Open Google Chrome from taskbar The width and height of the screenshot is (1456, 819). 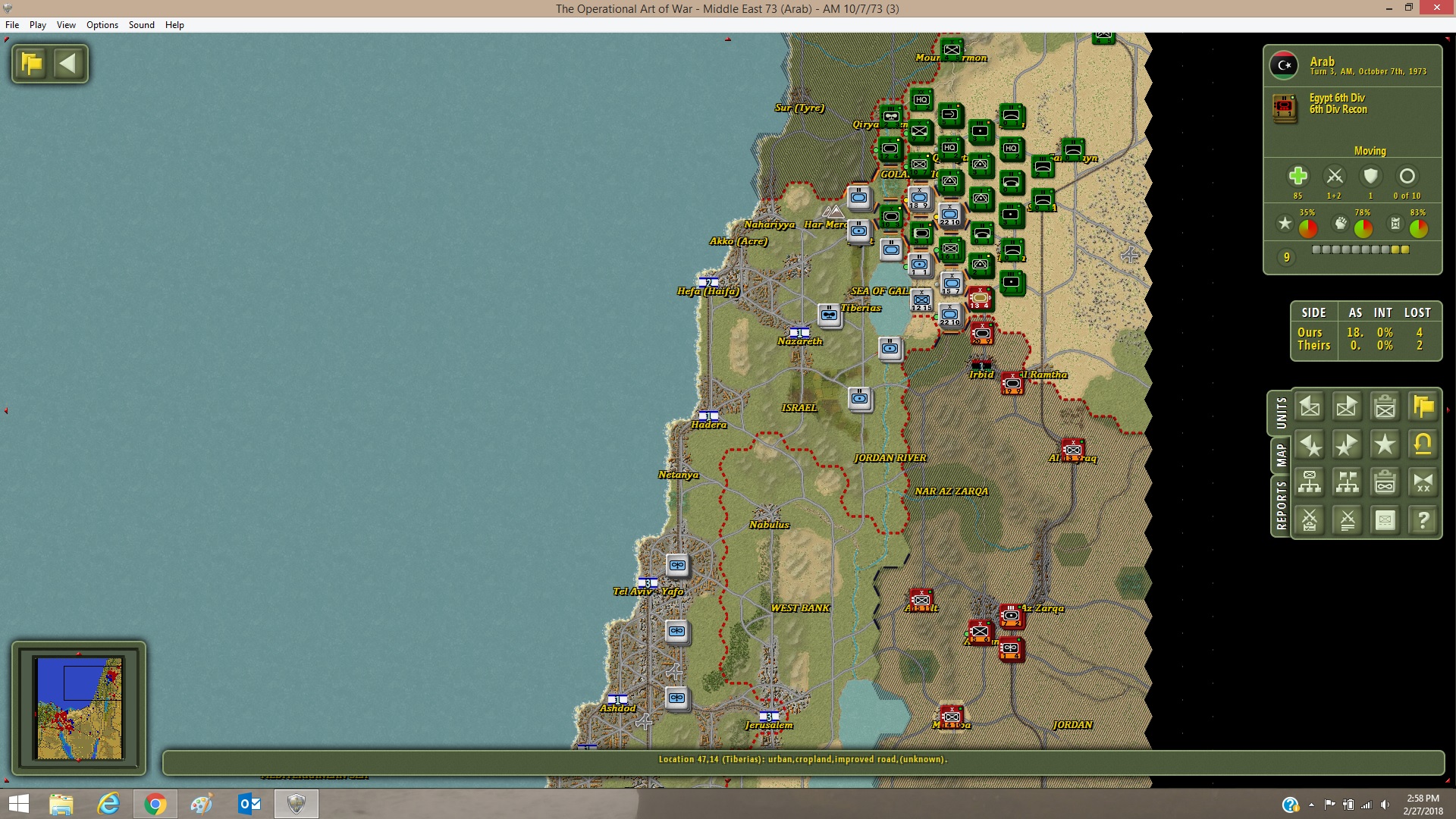coord(155,804)
